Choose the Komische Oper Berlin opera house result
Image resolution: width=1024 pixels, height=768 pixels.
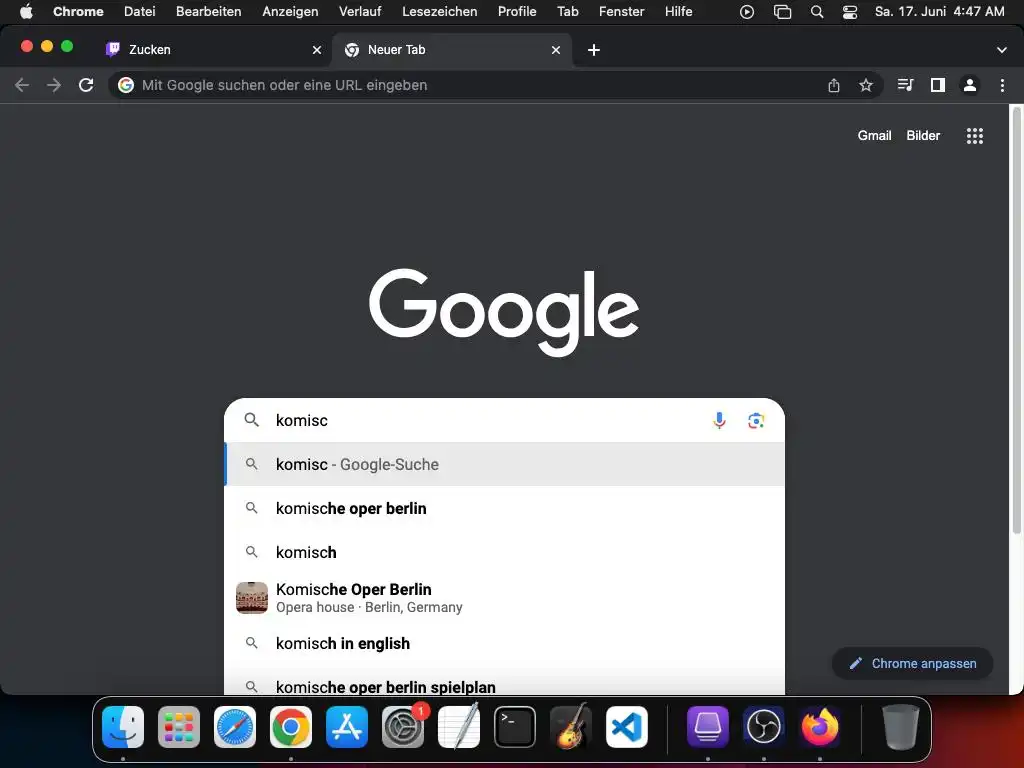pos(504,598)
